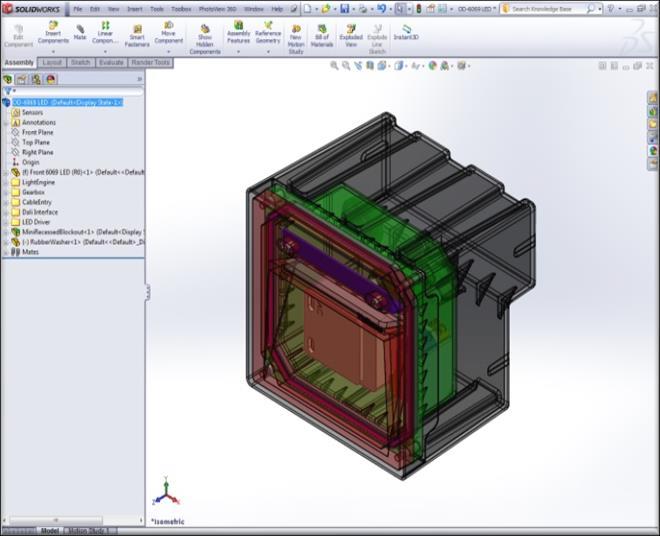
Task: Click the Edit Component tool
Action: 18,36
